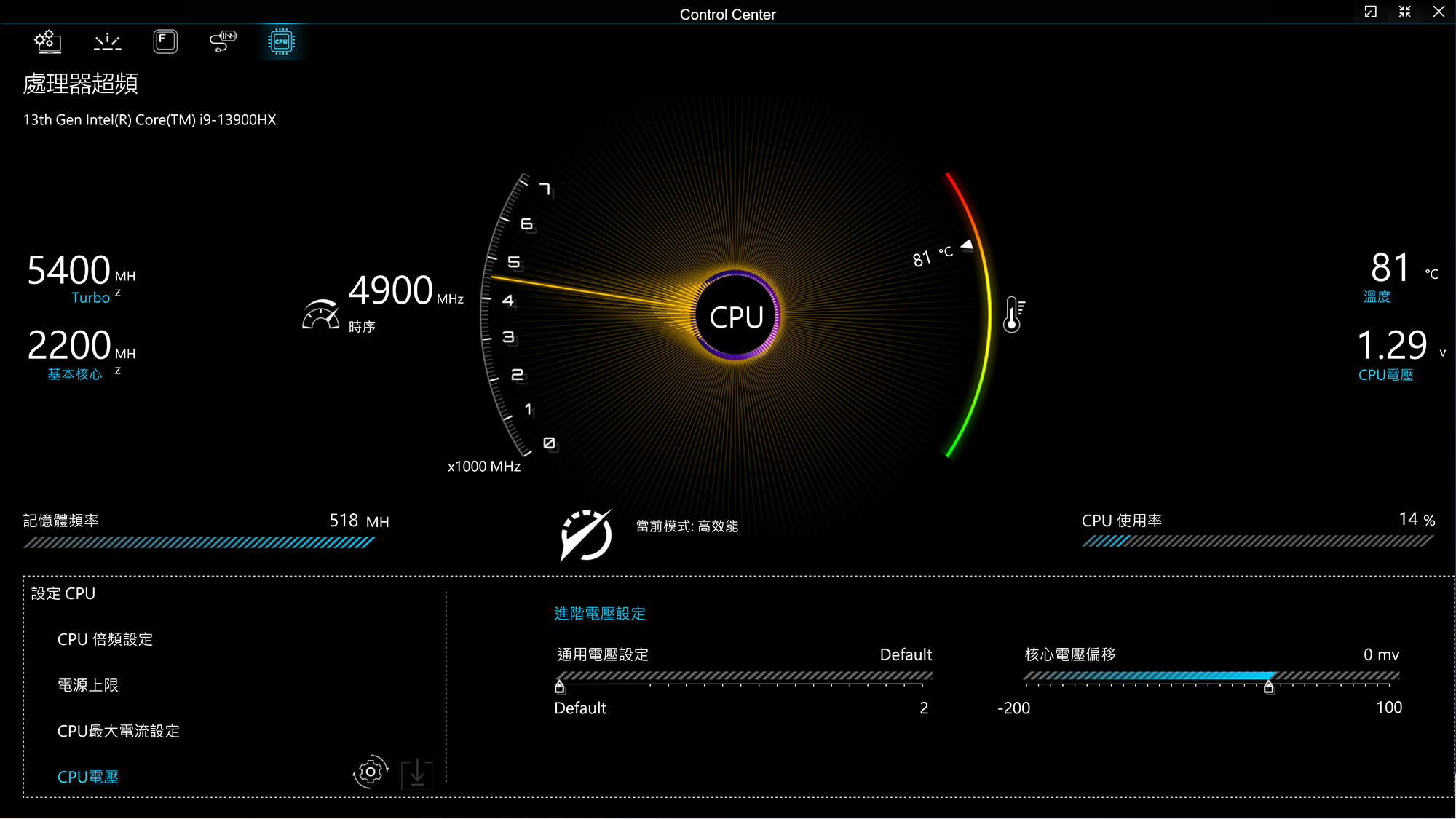Click the 進階電壓設定 advanced voltage link

pyautogui.click(x=600, y=614)
